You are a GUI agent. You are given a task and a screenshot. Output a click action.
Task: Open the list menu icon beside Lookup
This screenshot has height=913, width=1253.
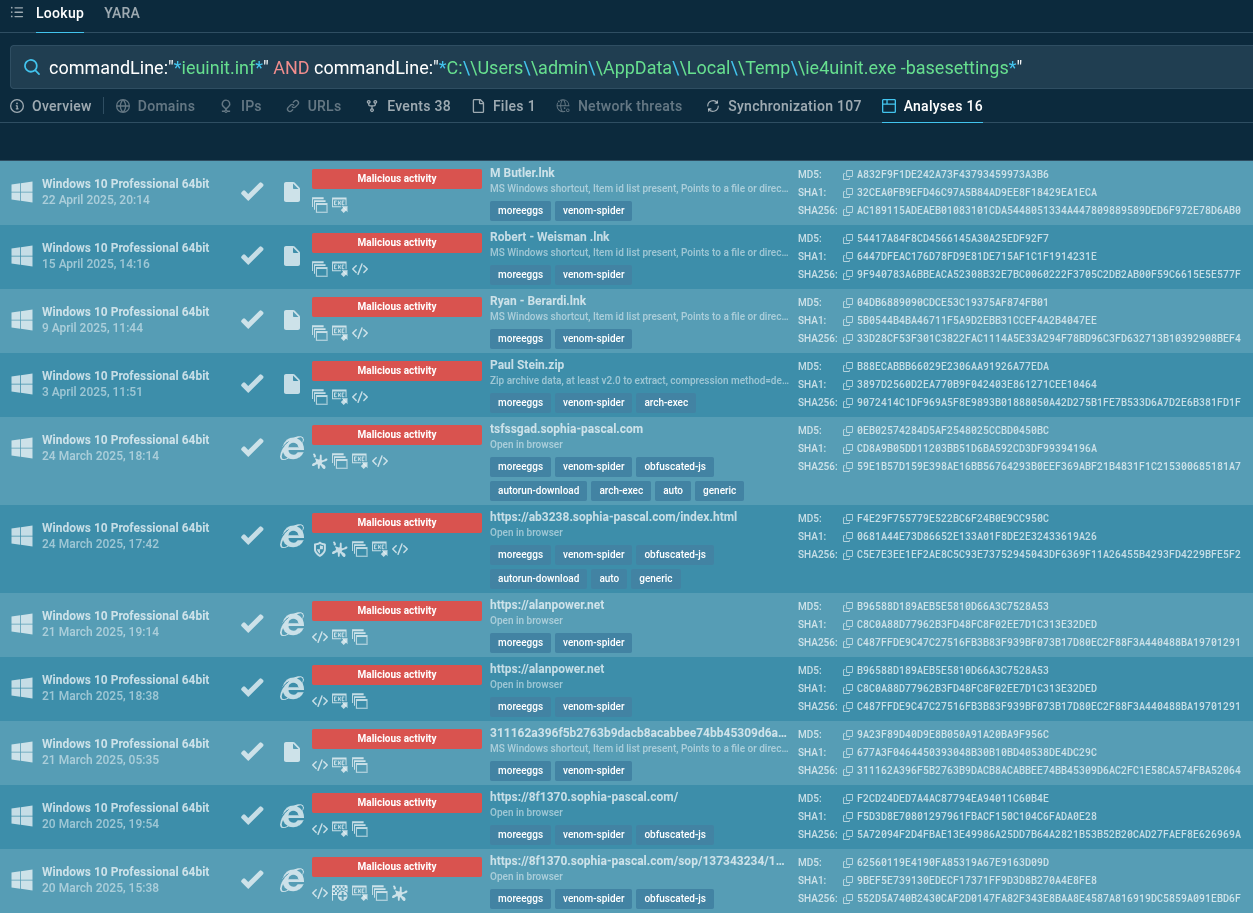(x=16, y=13)
